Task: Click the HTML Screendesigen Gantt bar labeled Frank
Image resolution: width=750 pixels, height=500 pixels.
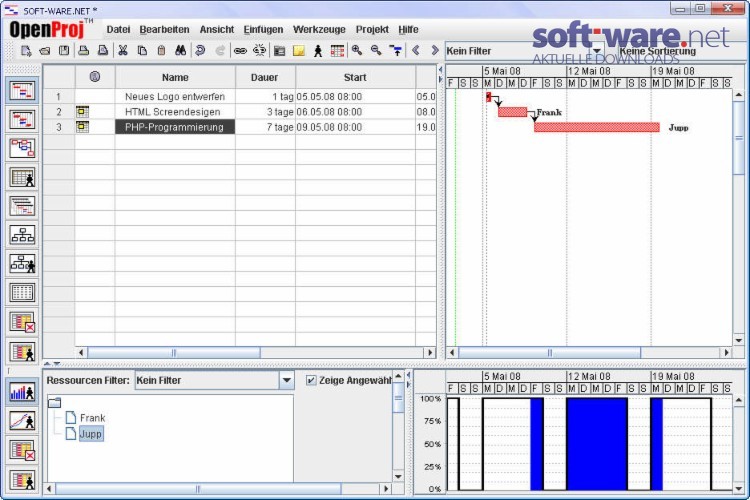Action: pyautogui.click(x=512, y=112)
